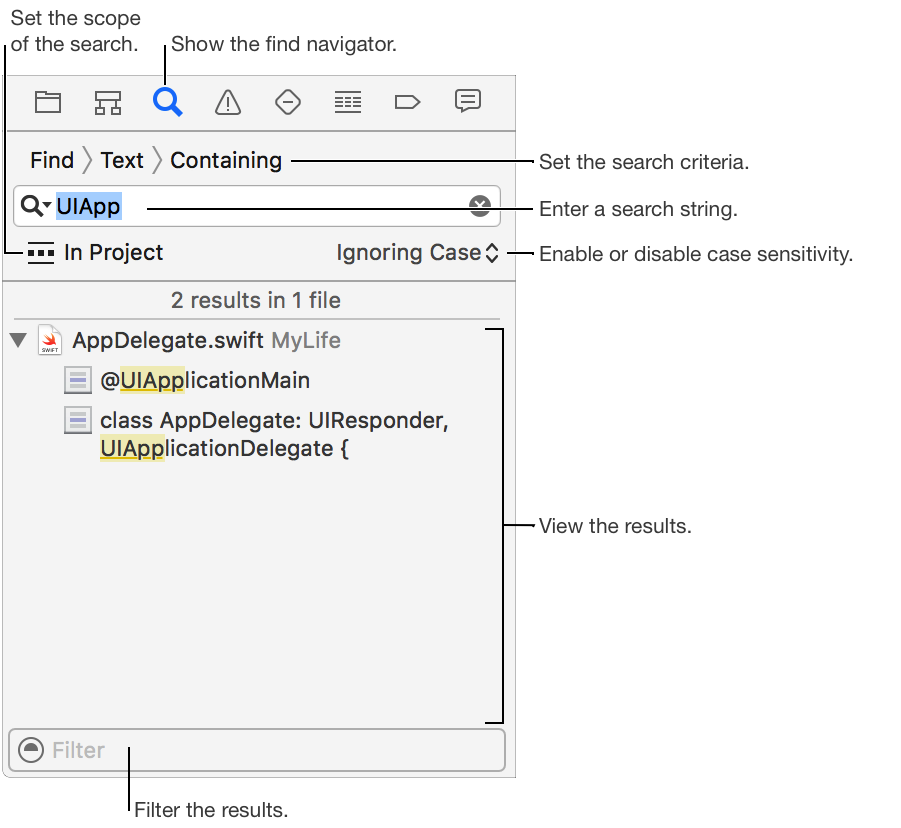Switch to the test navigator
This screenshot has width=901, height=828.
288,101
